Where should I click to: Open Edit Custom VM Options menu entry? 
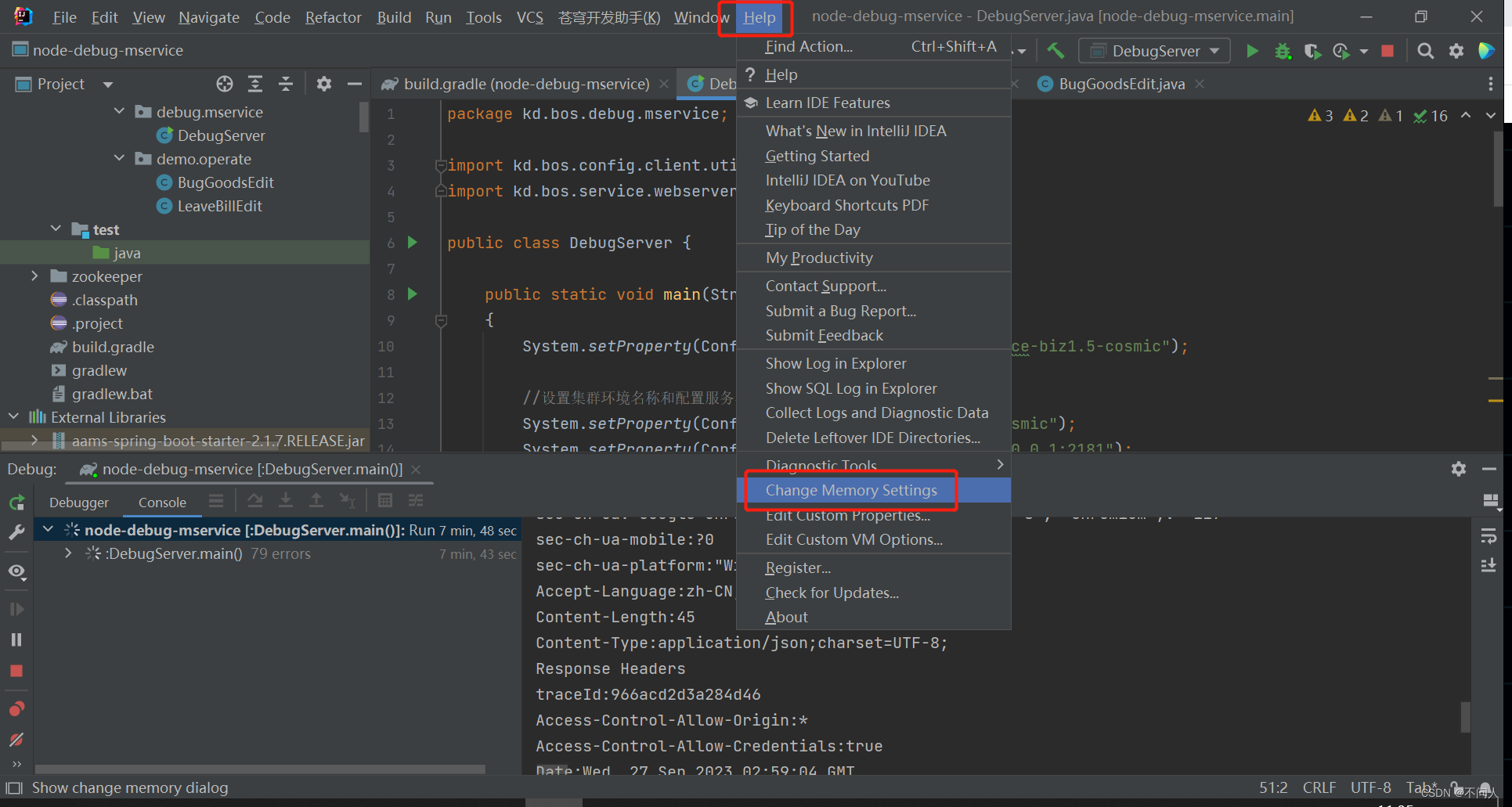(x=853, y=539)
